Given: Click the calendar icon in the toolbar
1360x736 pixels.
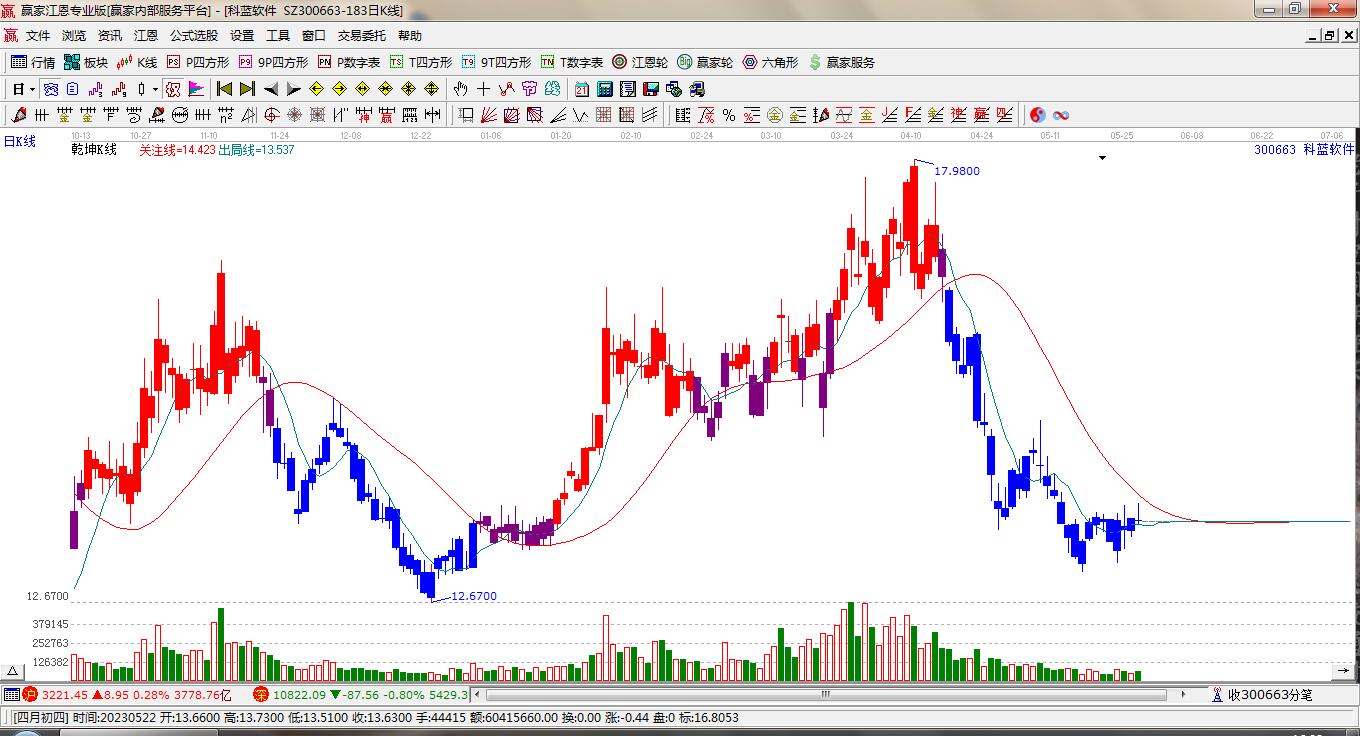Looking at the screenshot, I should pos(582,89).
